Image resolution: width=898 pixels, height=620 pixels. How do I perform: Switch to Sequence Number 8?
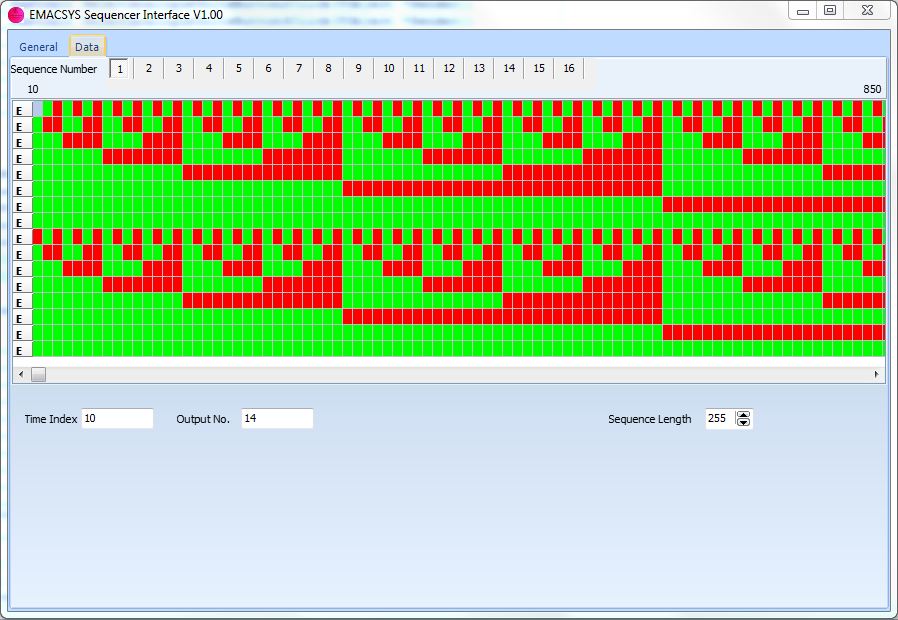[x=328, y=68]
